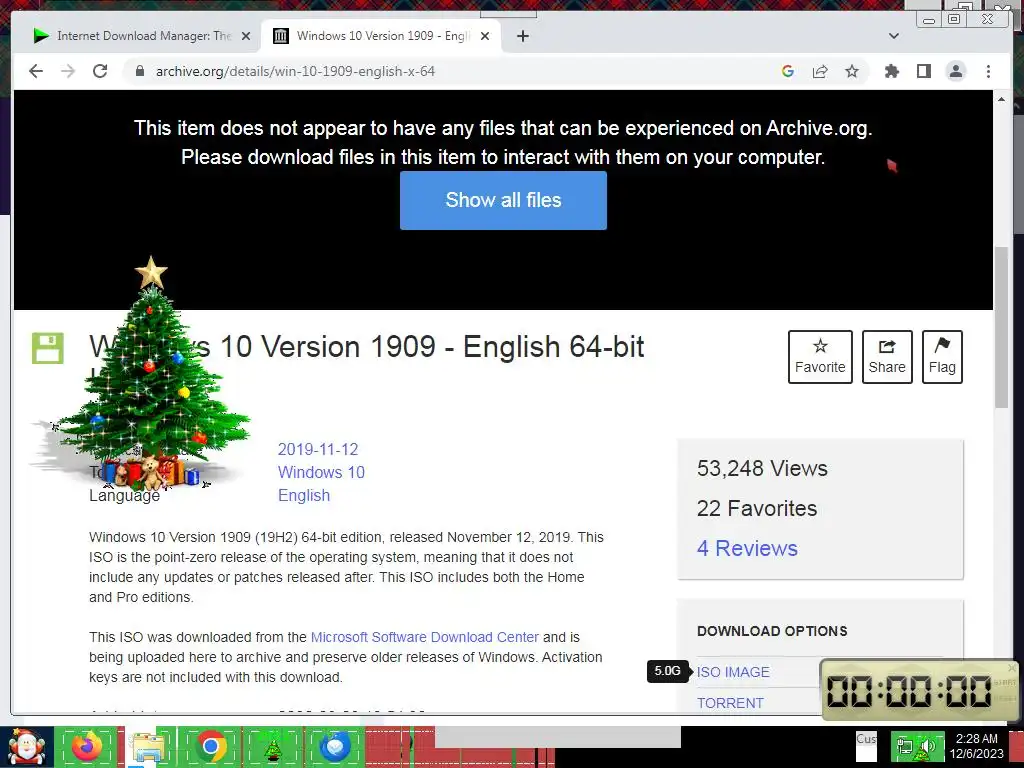1024x768 pixels.
Task: Switch to Chrome in the taskbar
Action: 211,746
